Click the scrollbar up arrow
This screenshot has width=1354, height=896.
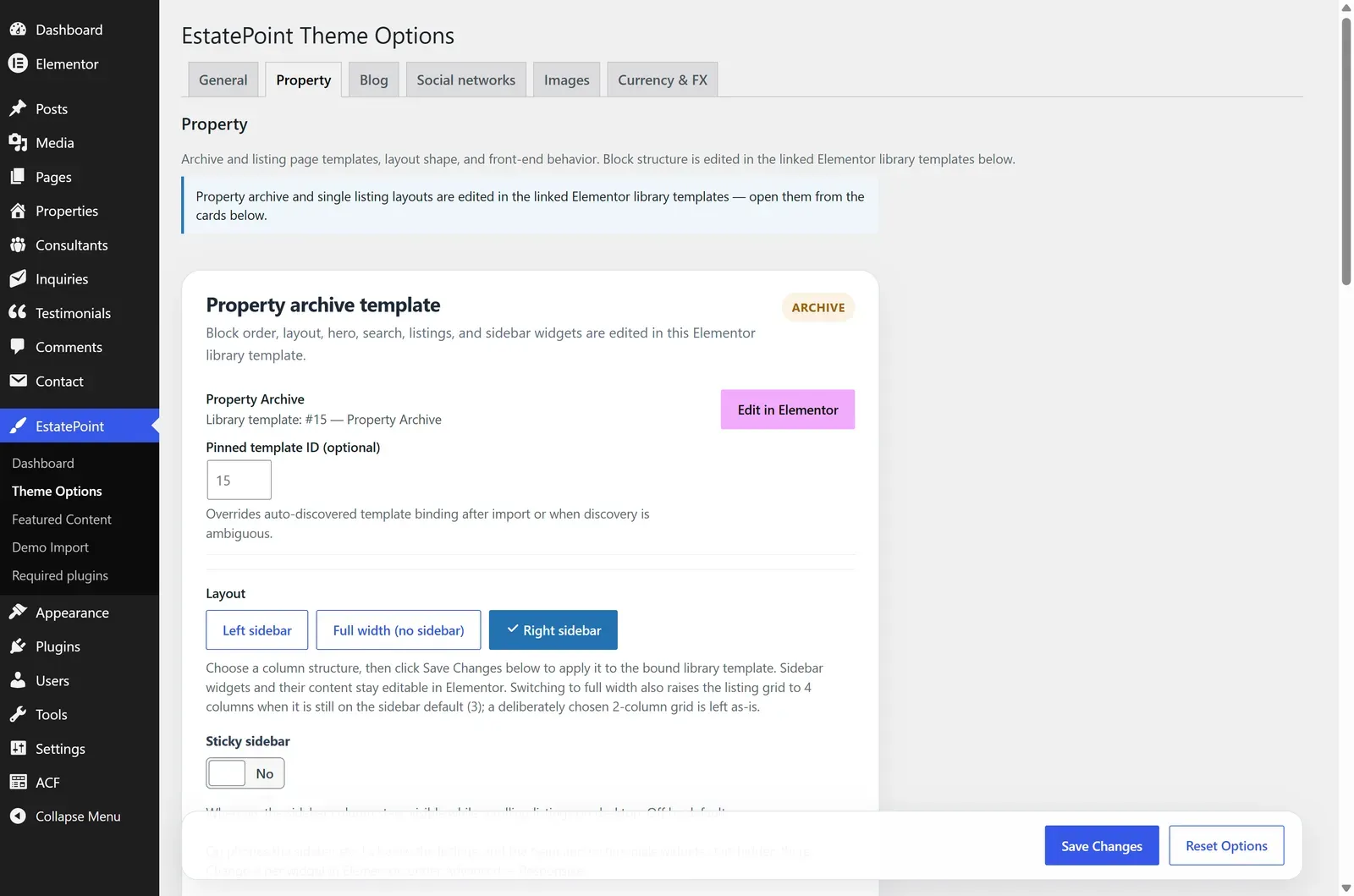click(x=1346, y=8)
